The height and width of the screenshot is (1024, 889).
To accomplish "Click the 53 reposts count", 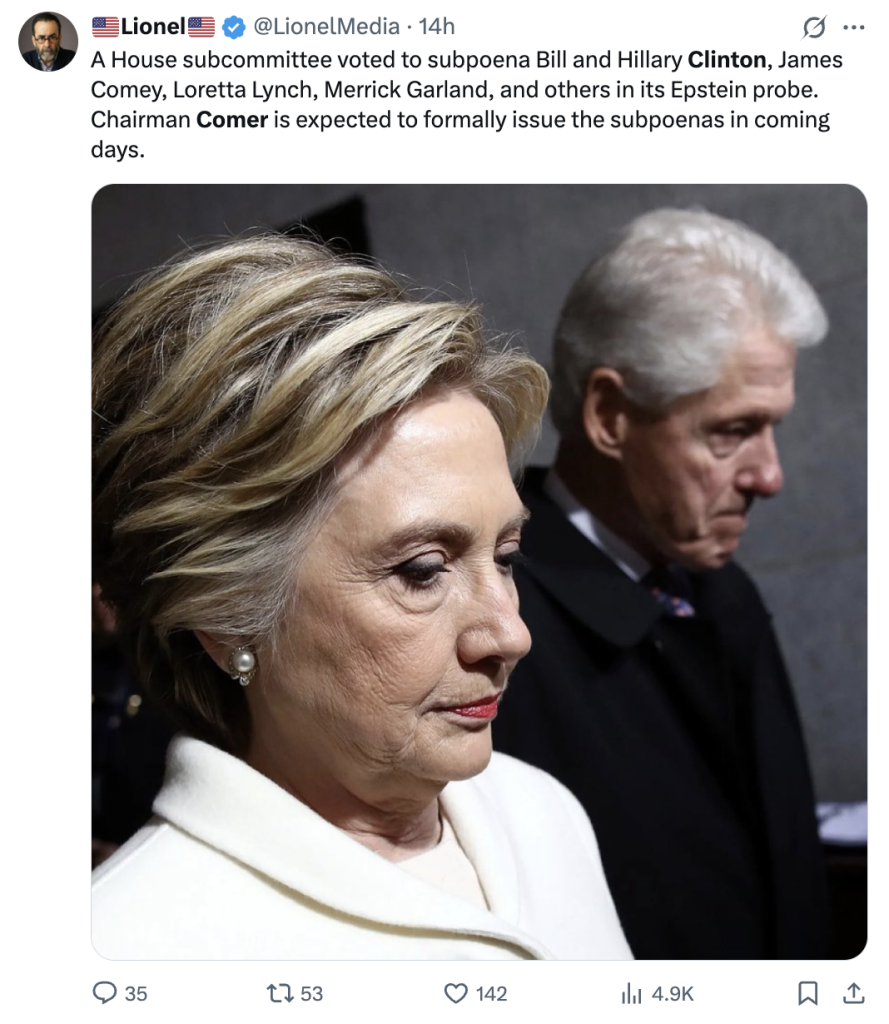I will (312, 993).
